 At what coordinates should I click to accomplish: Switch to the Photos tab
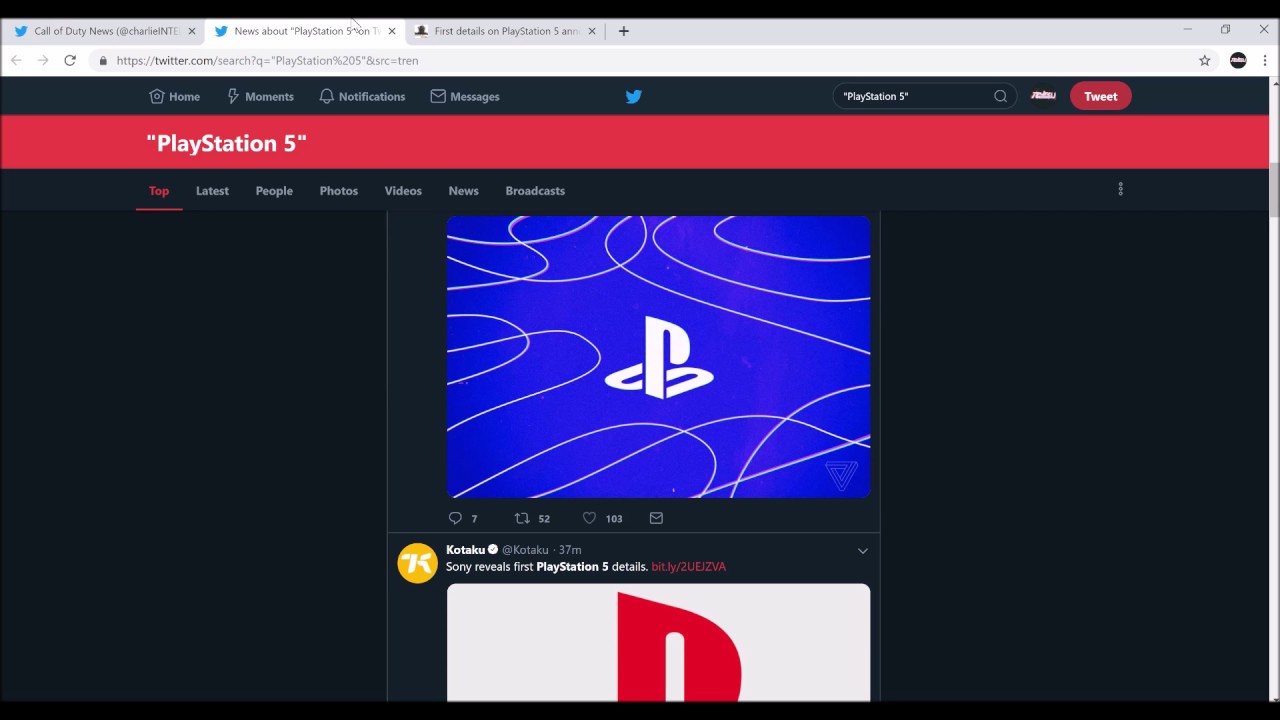coord(339,190)
